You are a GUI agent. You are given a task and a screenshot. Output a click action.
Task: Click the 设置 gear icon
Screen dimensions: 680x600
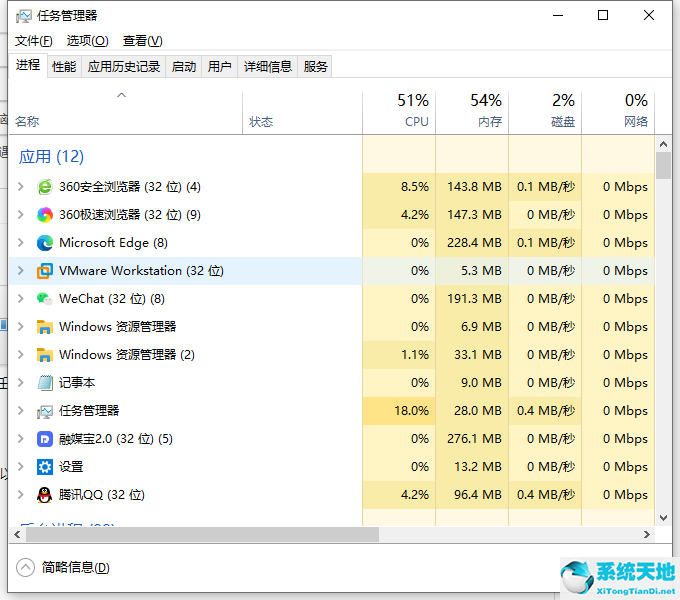click(x=45, y=467)
